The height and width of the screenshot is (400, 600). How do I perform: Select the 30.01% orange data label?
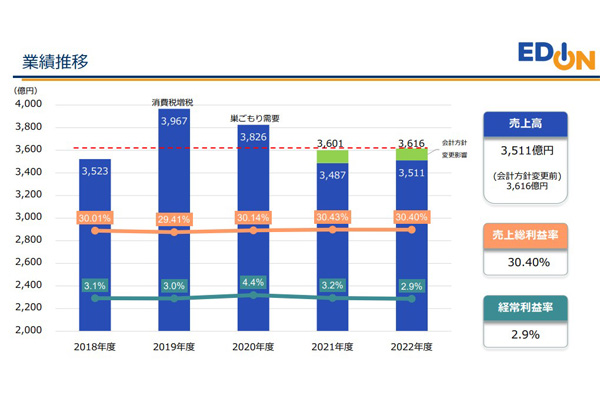pyautogui.click(x=96, y=219)
